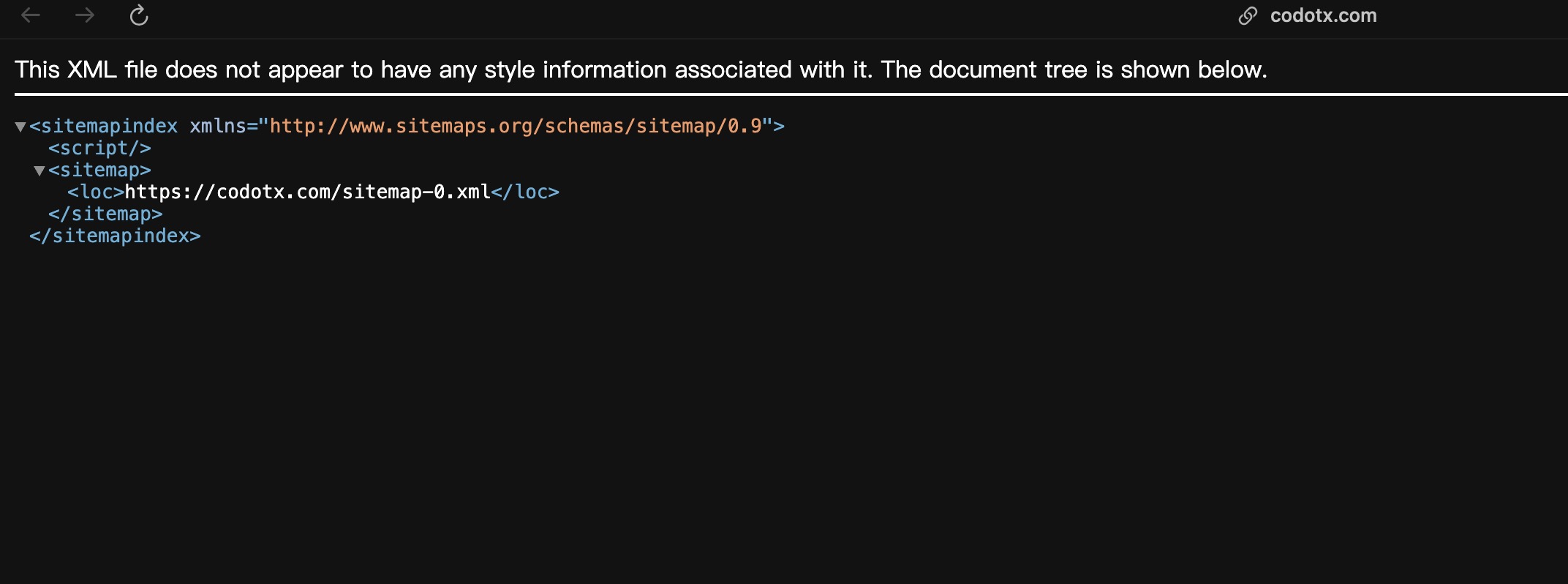Click the opening <sitemap> tag
This screenshot has width=1568, height=584.
click(x=99, y=170)
